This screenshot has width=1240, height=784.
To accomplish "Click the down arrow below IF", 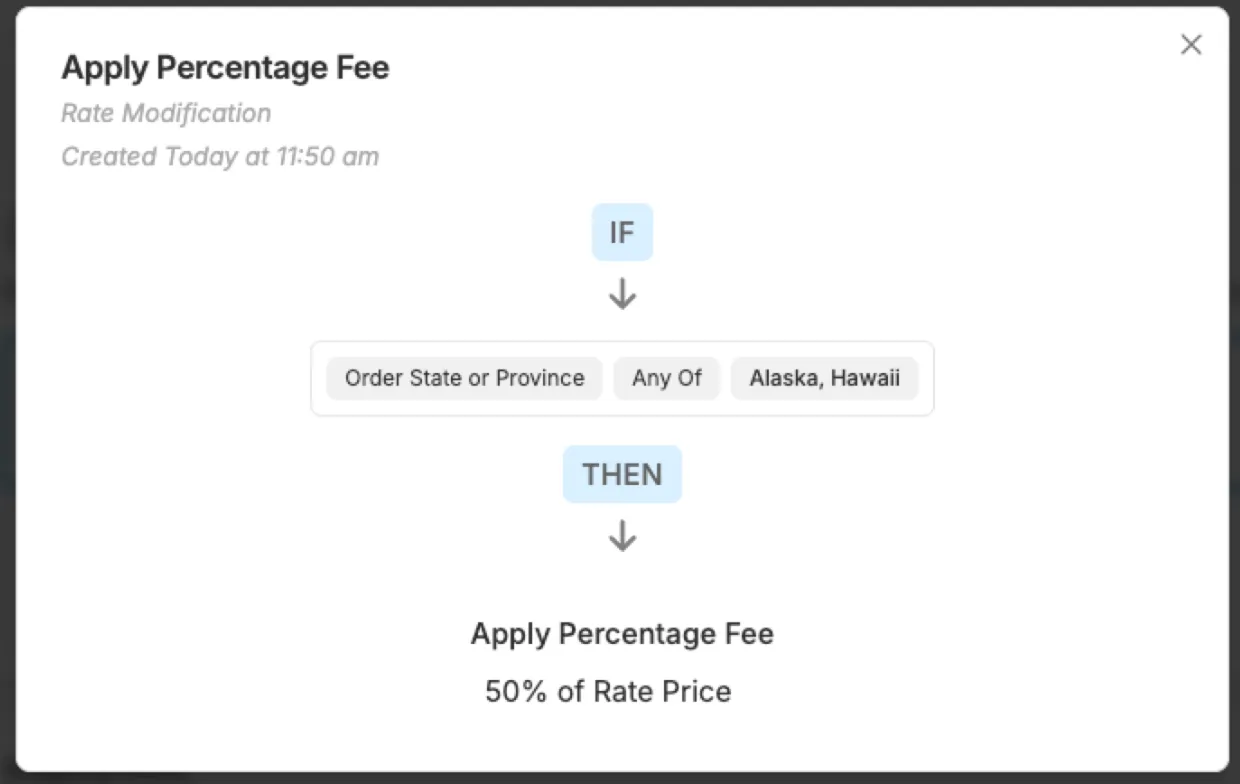I will (622, 294).
